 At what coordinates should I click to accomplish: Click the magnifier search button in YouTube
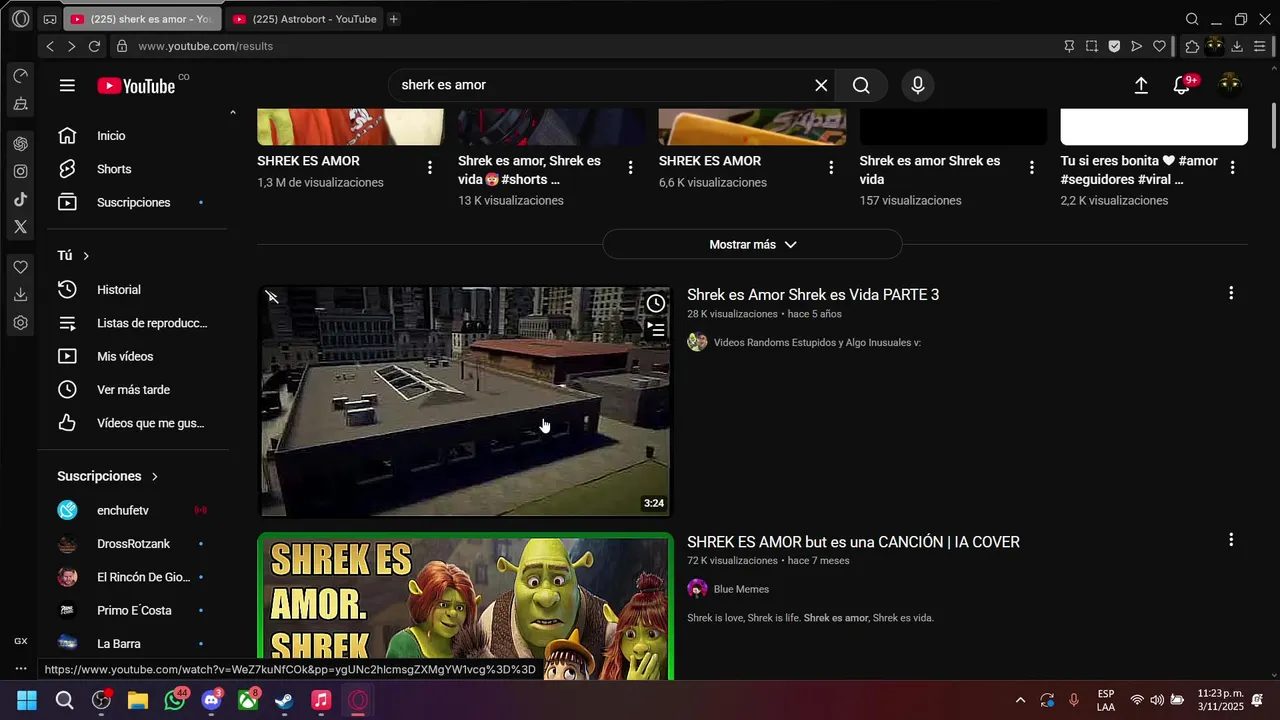861,85
